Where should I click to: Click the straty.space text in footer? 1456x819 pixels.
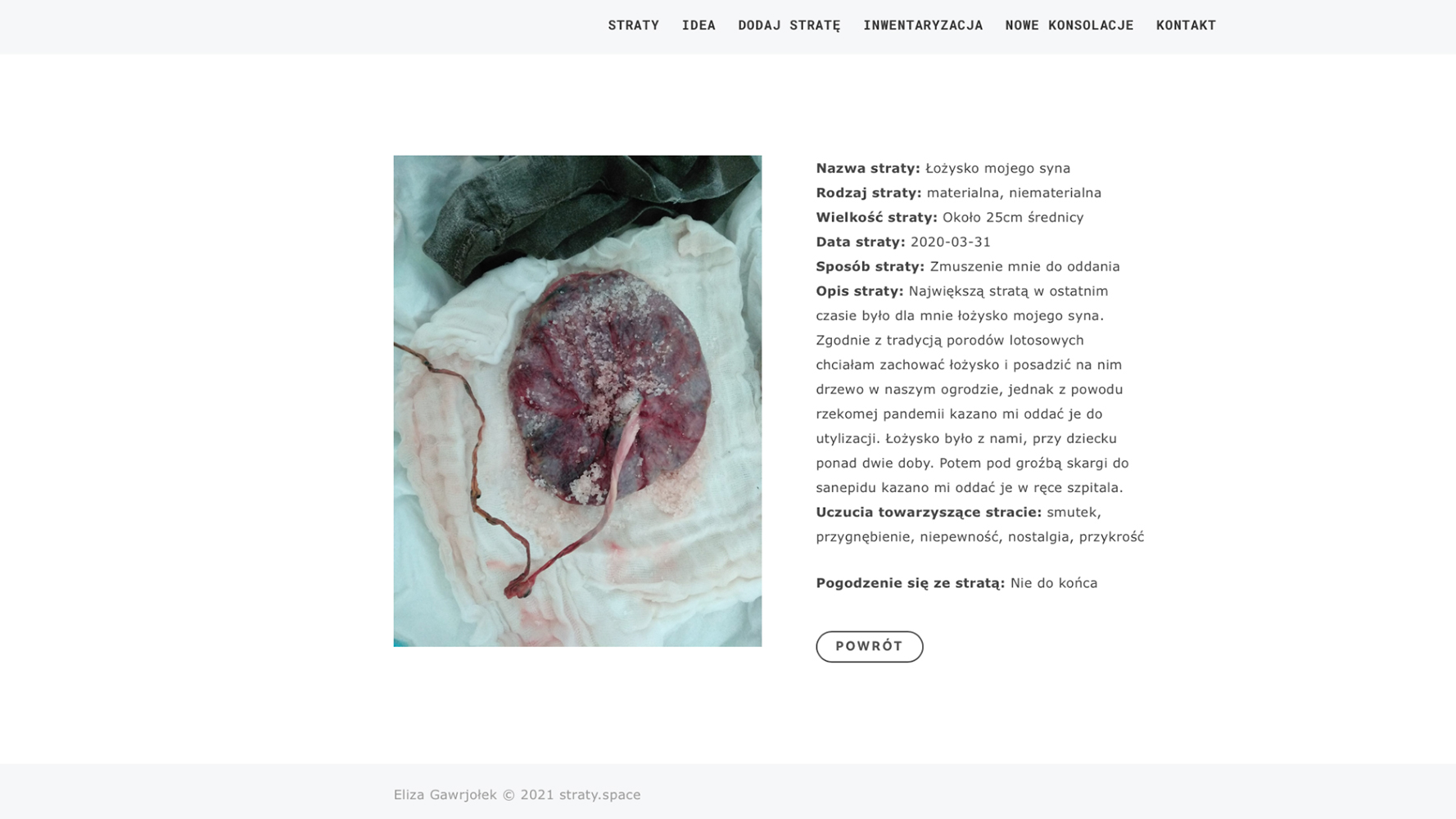coord(599,794)
